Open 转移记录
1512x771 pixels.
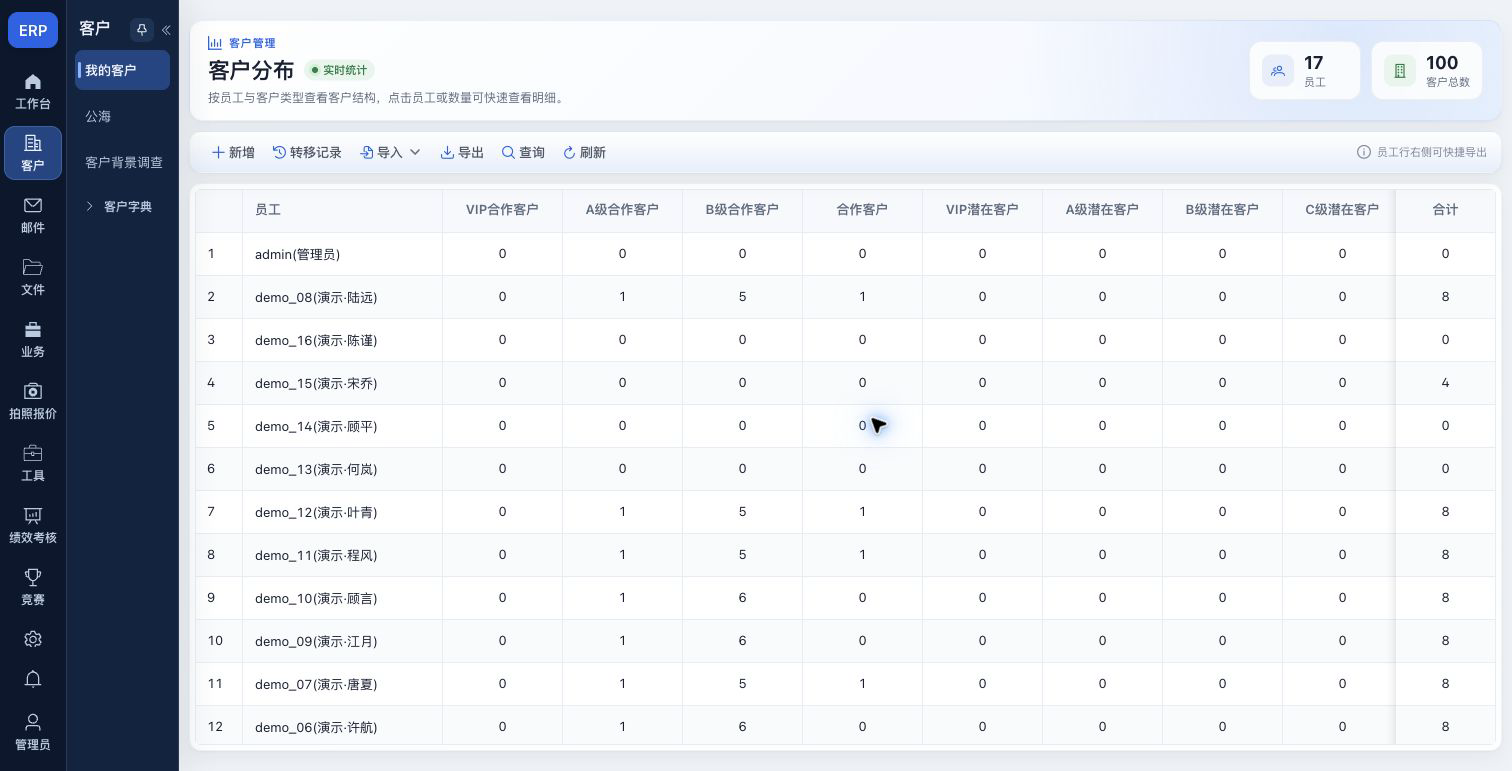pyautogui.click(x=307, y=152)
